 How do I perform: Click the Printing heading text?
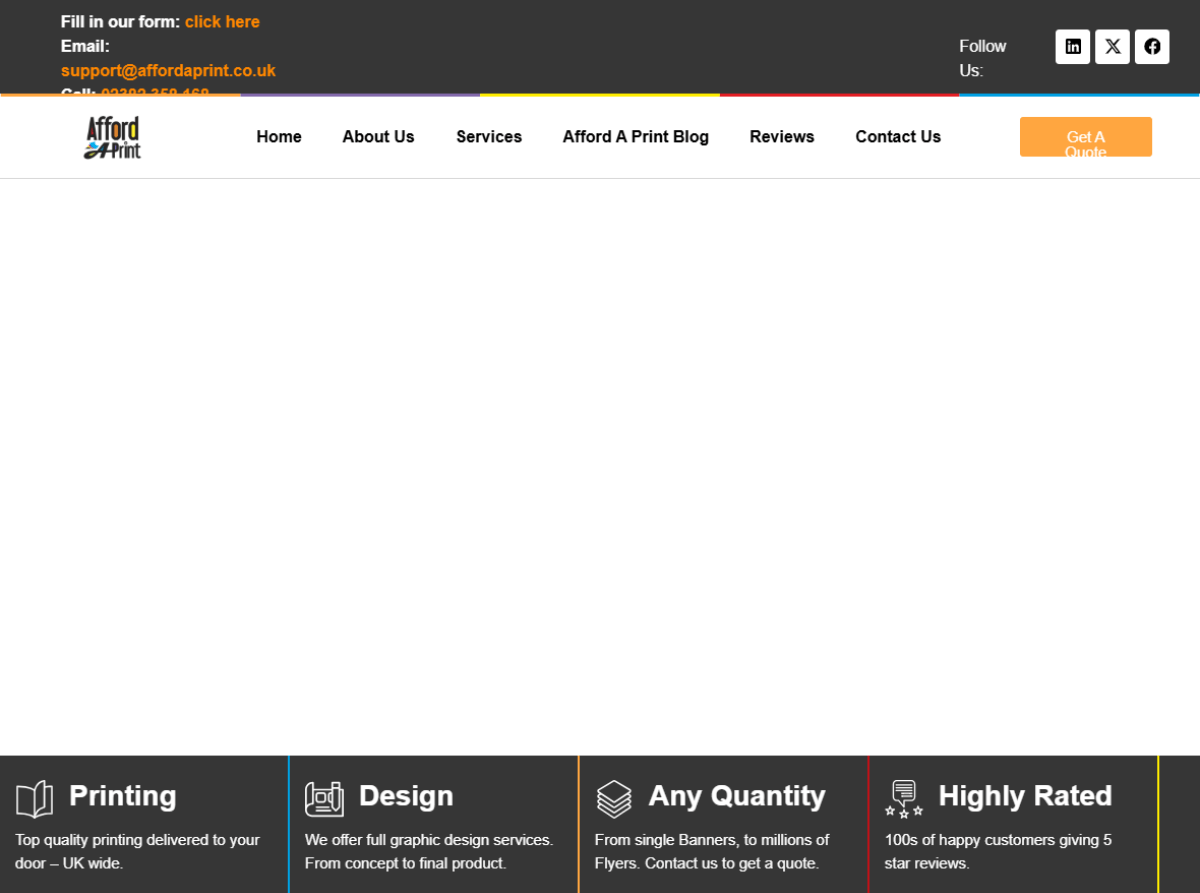click(123, 796)
